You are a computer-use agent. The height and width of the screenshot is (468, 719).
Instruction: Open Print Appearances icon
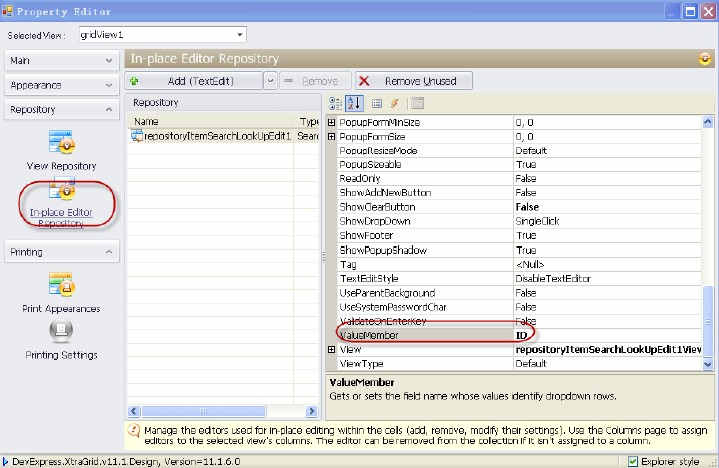[x=62, y=284]
